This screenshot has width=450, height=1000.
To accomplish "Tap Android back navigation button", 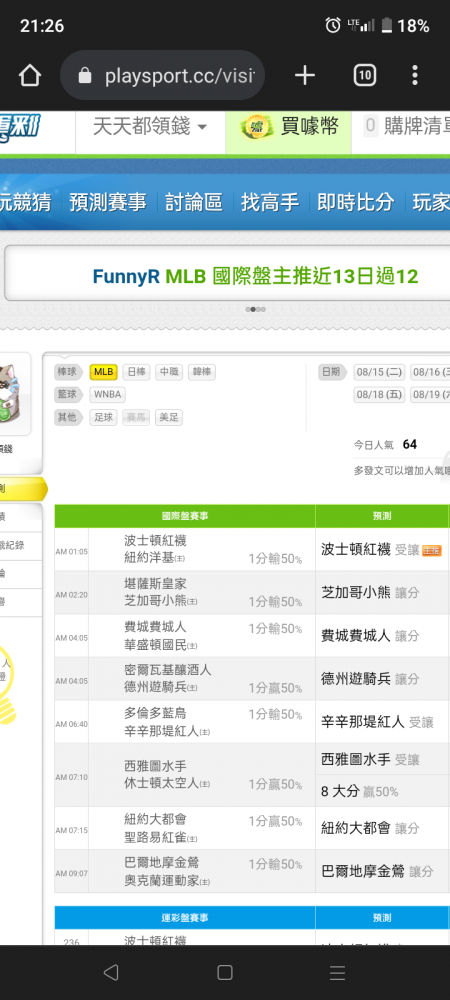I will pyautogui.click(x=111, y=972).
